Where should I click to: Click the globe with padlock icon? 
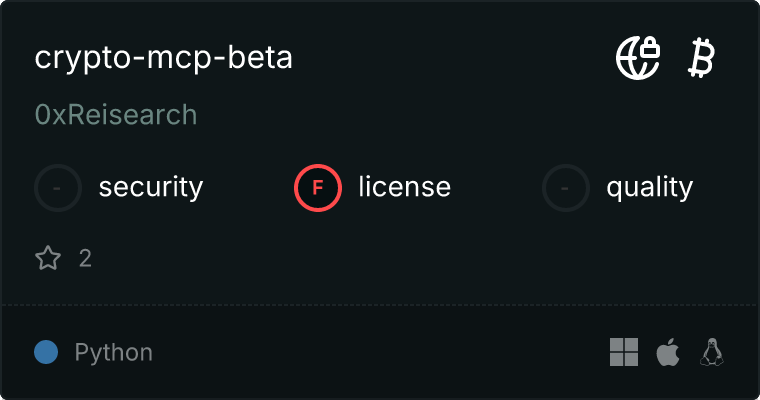tap(637, 58)
